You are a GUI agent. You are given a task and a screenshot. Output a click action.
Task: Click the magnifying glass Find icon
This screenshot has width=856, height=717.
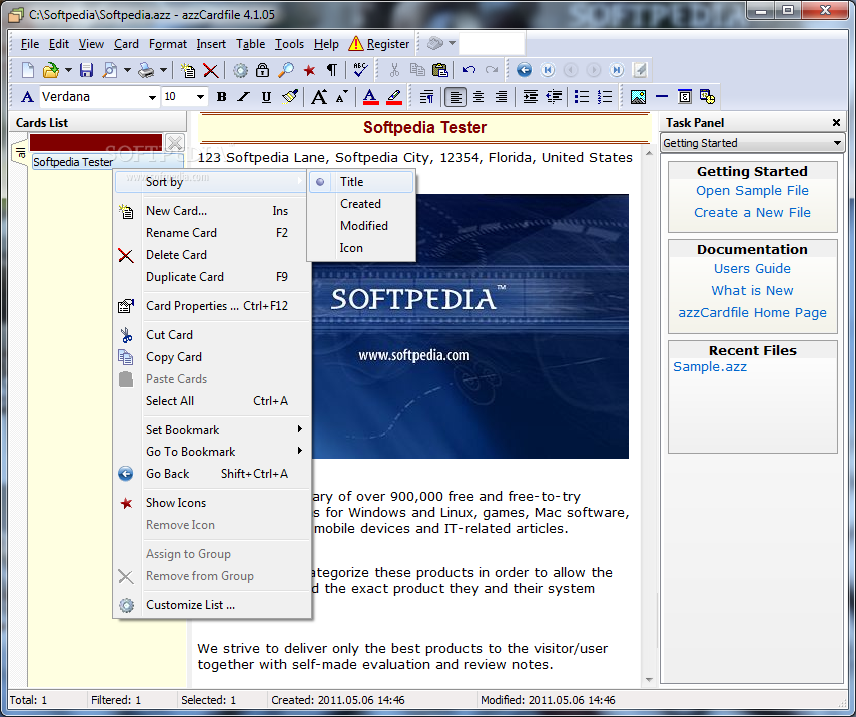pos(286,70)
